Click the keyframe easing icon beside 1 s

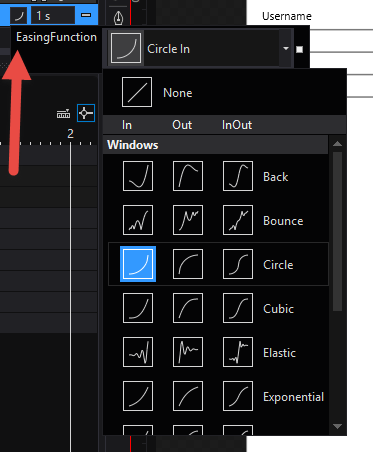[x=19, y=16]
